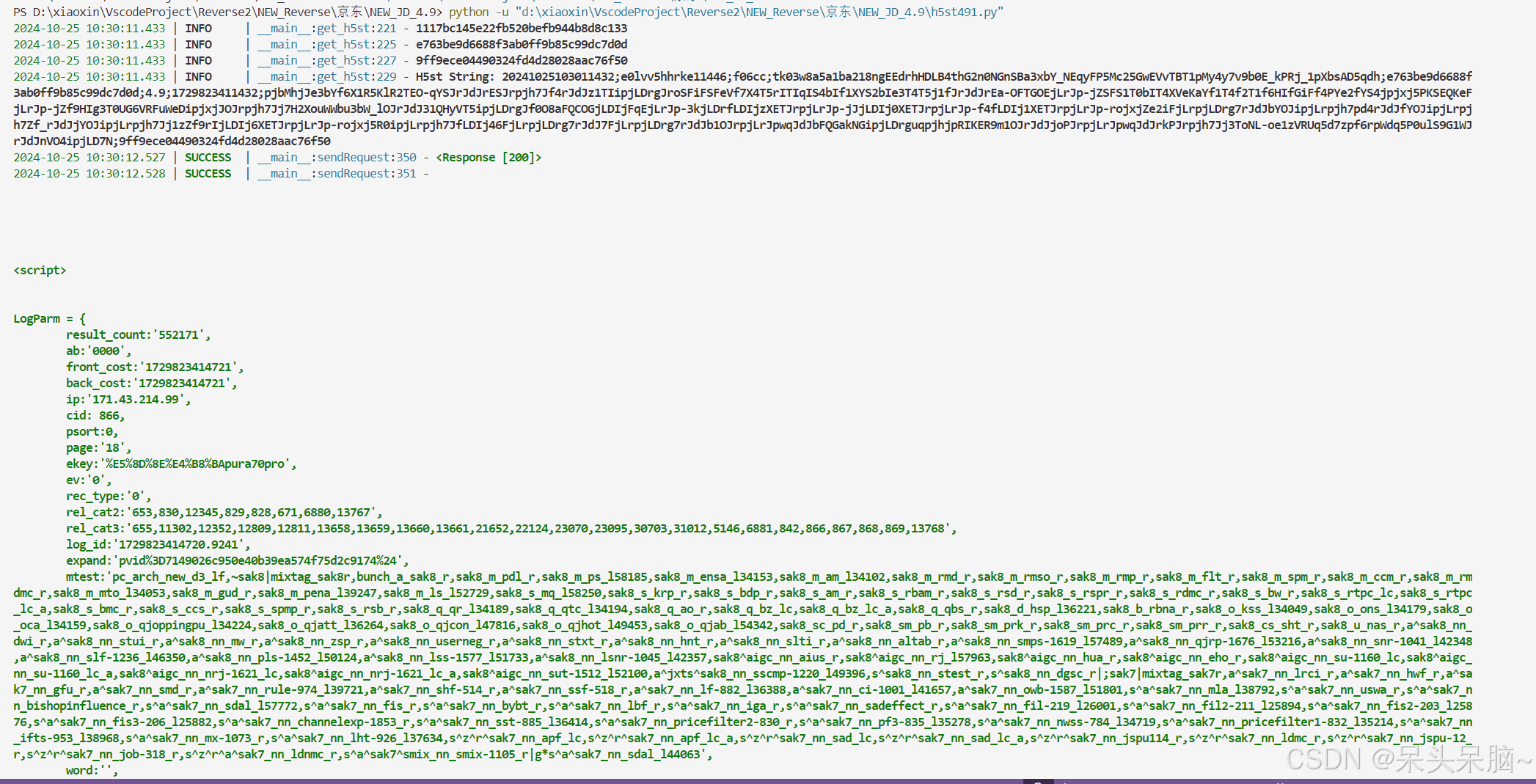The height and width of the screenshot is (784, 1536).
Task: Click '__main__:sendRequest:350' reference
Action: pyautogui.click(x=337, y=157)
